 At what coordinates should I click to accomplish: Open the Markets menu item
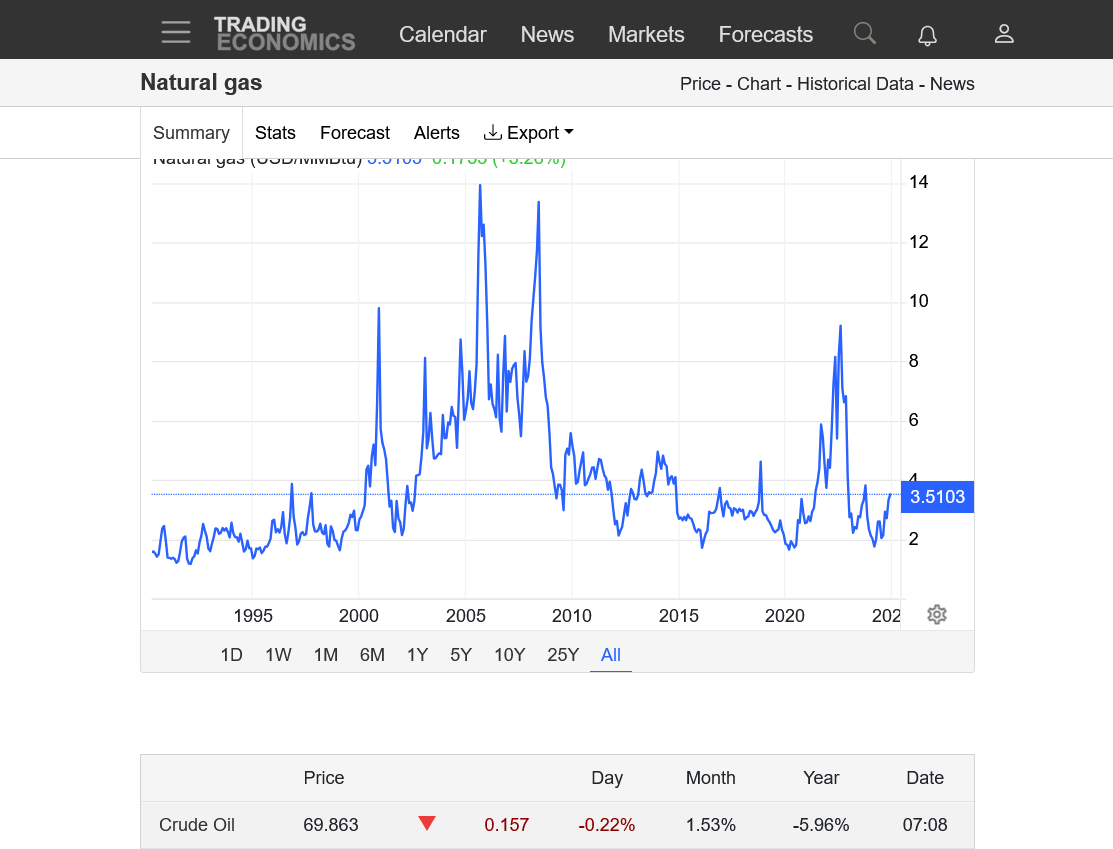(x=646, y=34)
